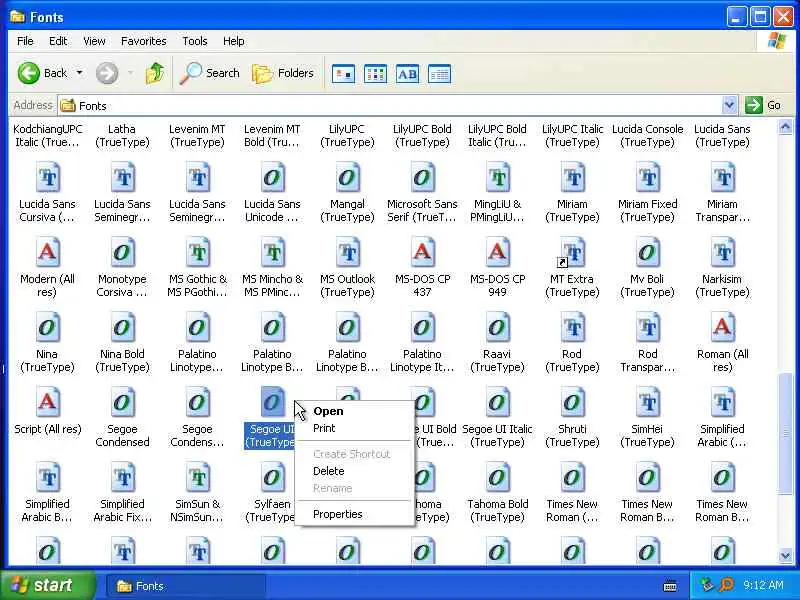Select the Roman (All res) font icon
Viewport: 800px width, 600px height.
722,328
